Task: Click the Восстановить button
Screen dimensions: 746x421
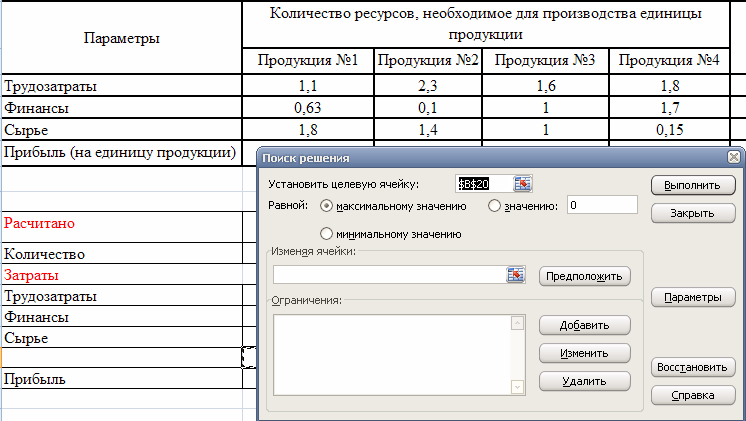Action: click(x=693, y=367)
